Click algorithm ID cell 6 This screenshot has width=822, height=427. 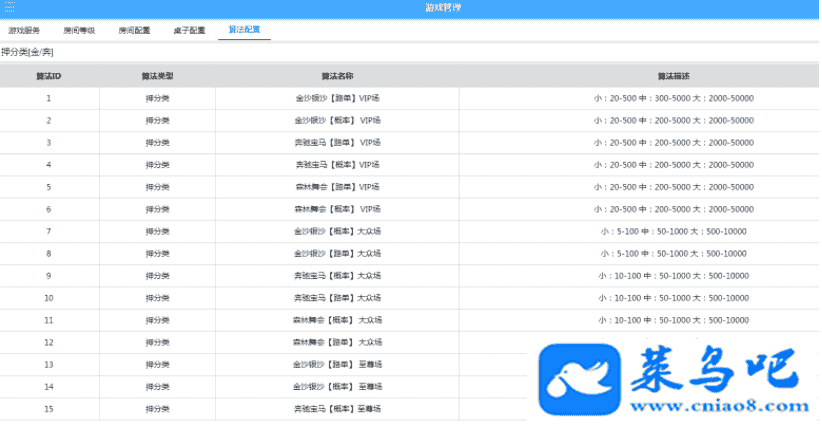[49, 209]
